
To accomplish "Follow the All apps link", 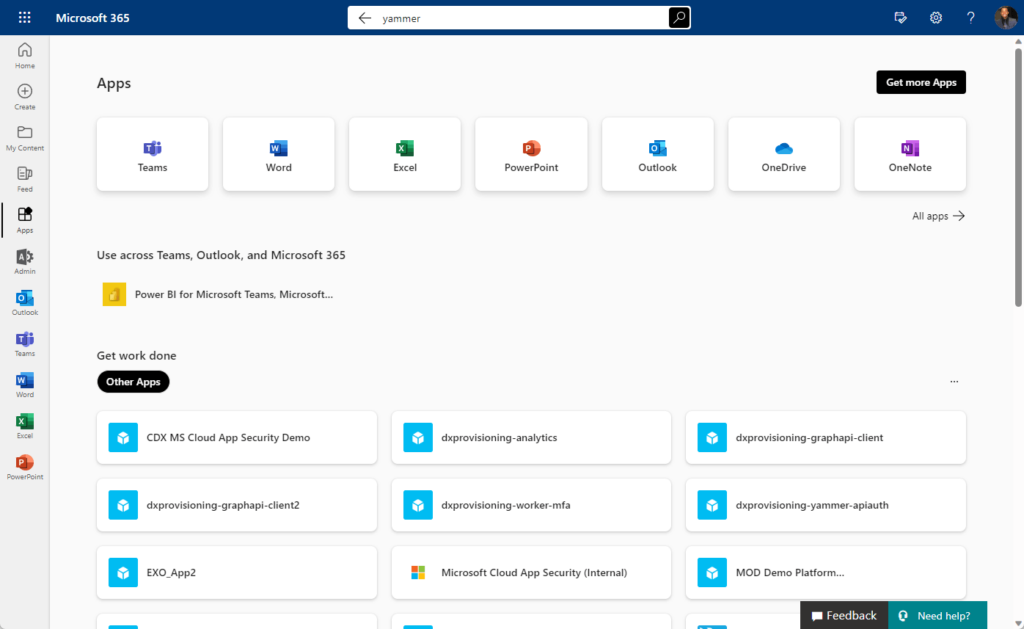I will click(938, 216).
